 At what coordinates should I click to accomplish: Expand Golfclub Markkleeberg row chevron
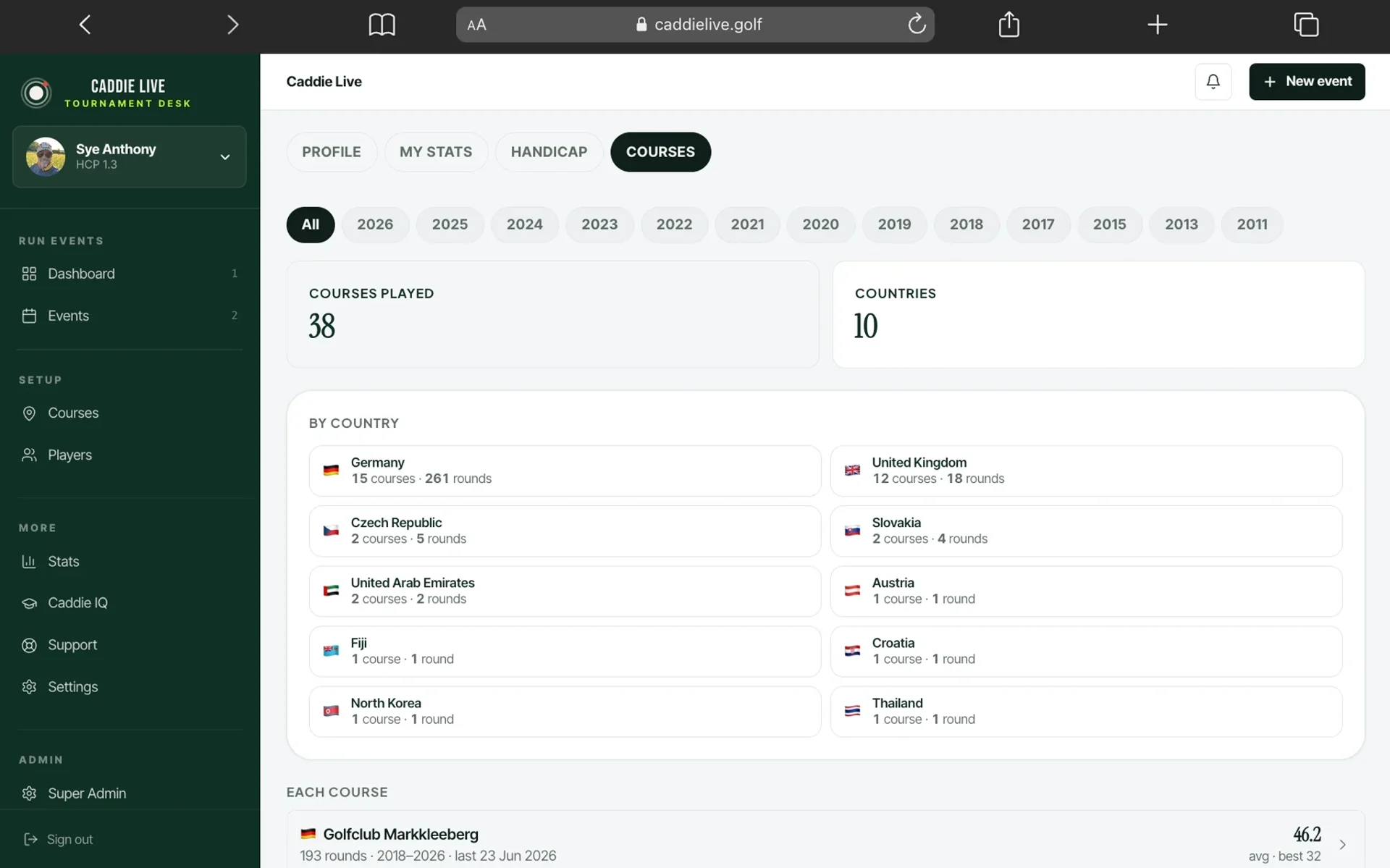coord(1342,845)
